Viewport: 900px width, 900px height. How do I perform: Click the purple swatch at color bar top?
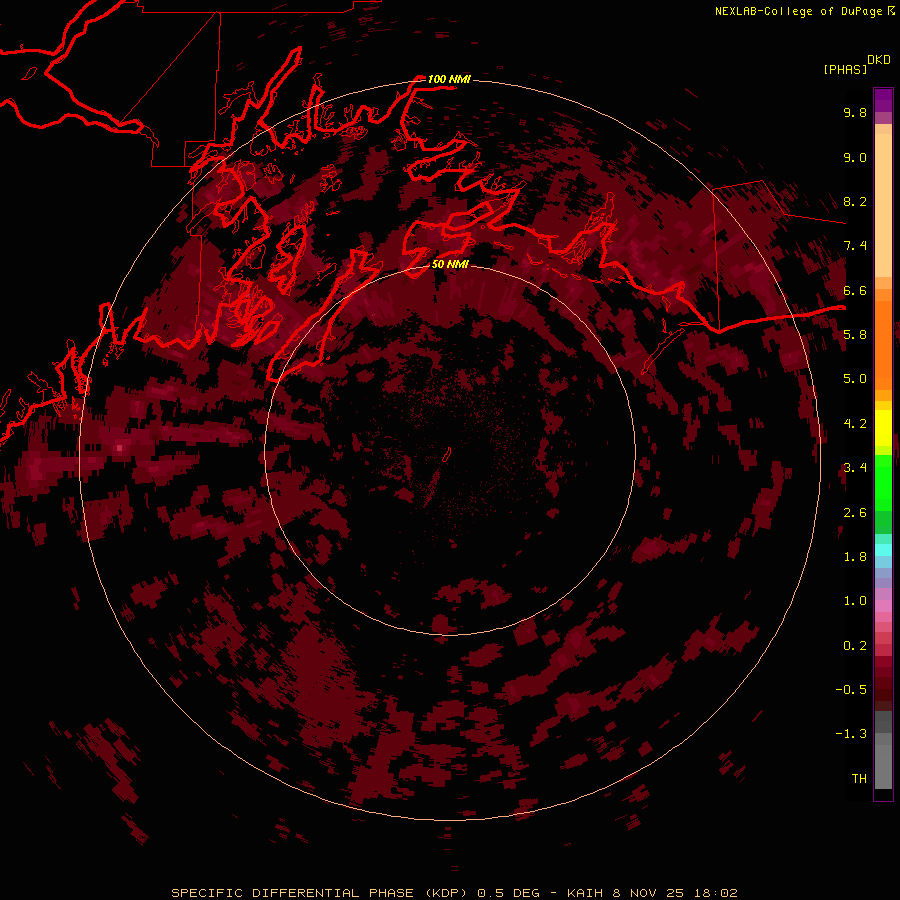[883, 100]
